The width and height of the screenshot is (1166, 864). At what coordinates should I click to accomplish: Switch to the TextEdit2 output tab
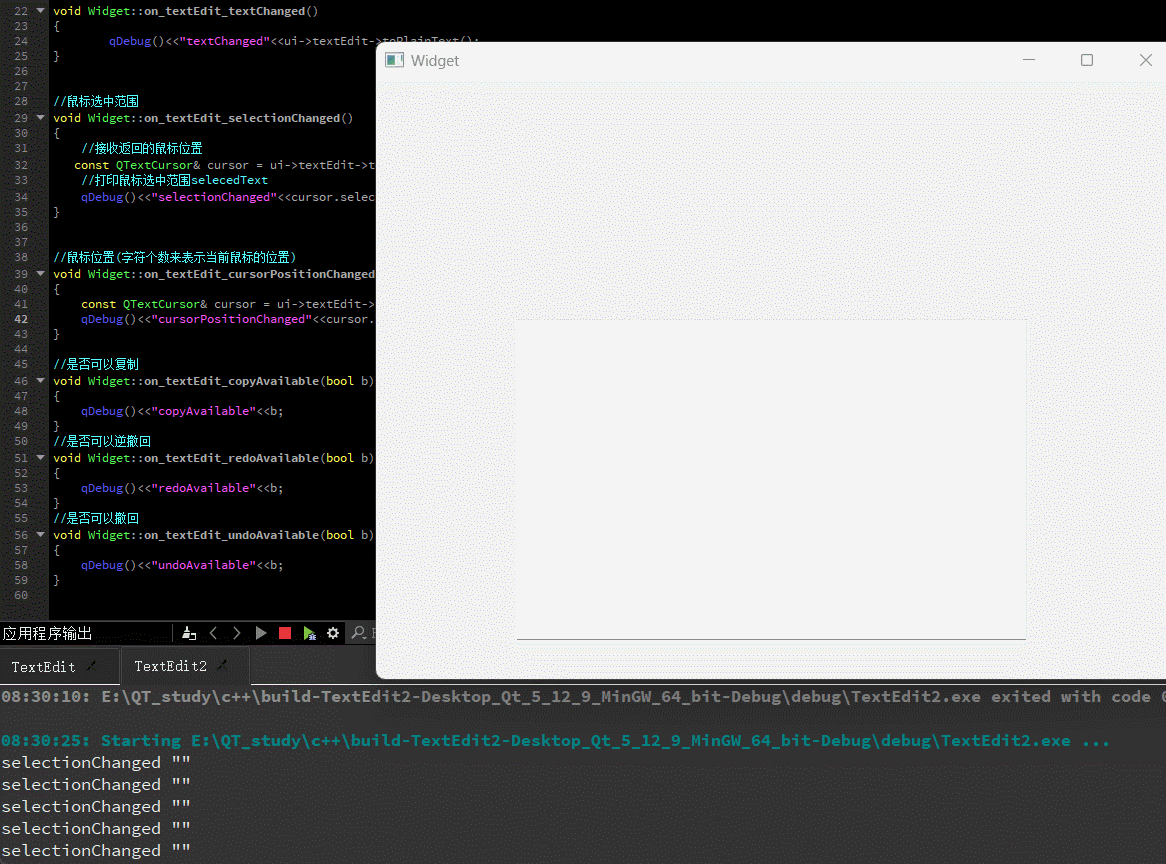[170, 666]
